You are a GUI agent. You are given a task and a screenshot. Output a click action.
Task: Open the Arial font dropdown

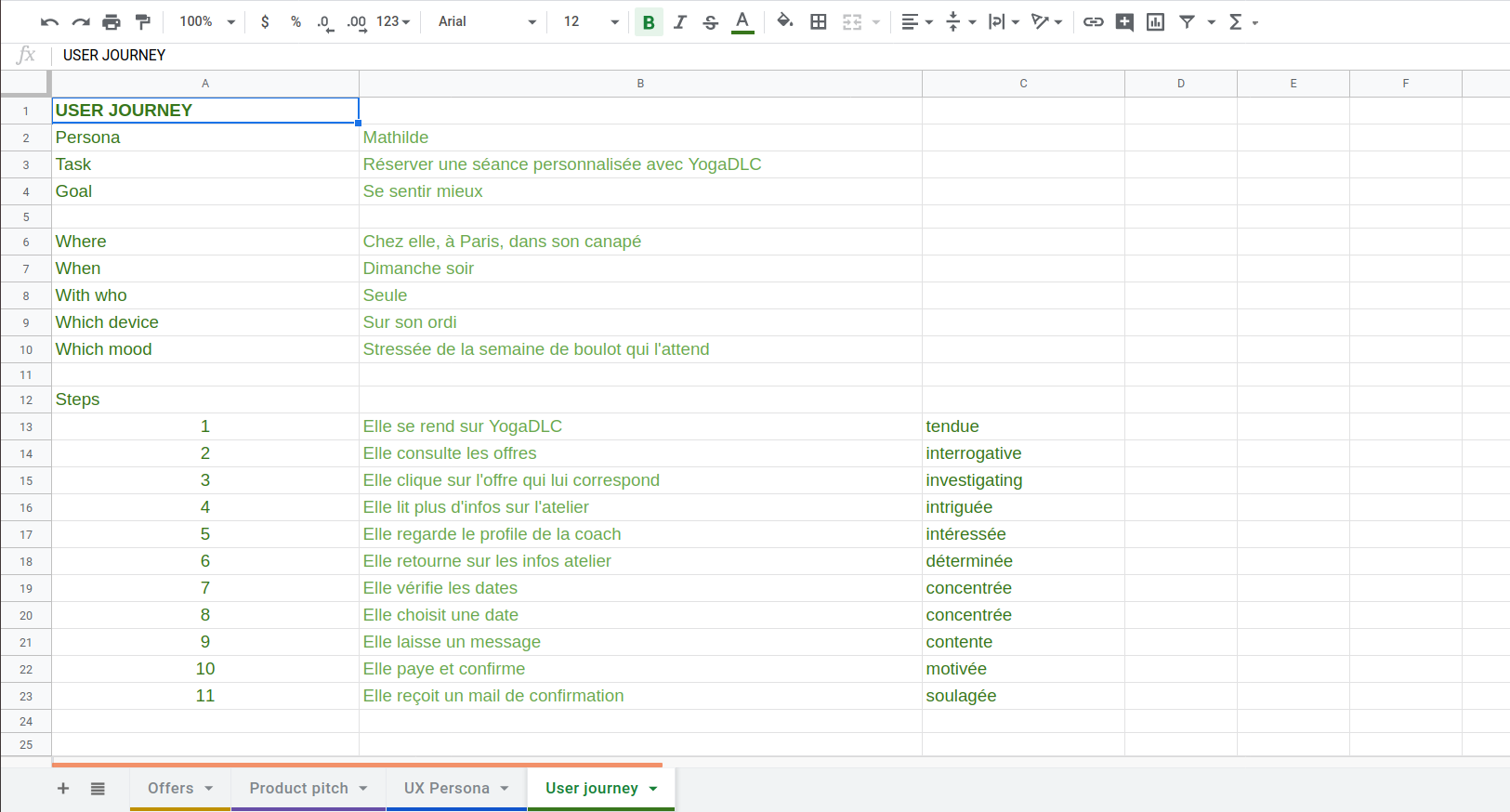click(x=487, y=21)
